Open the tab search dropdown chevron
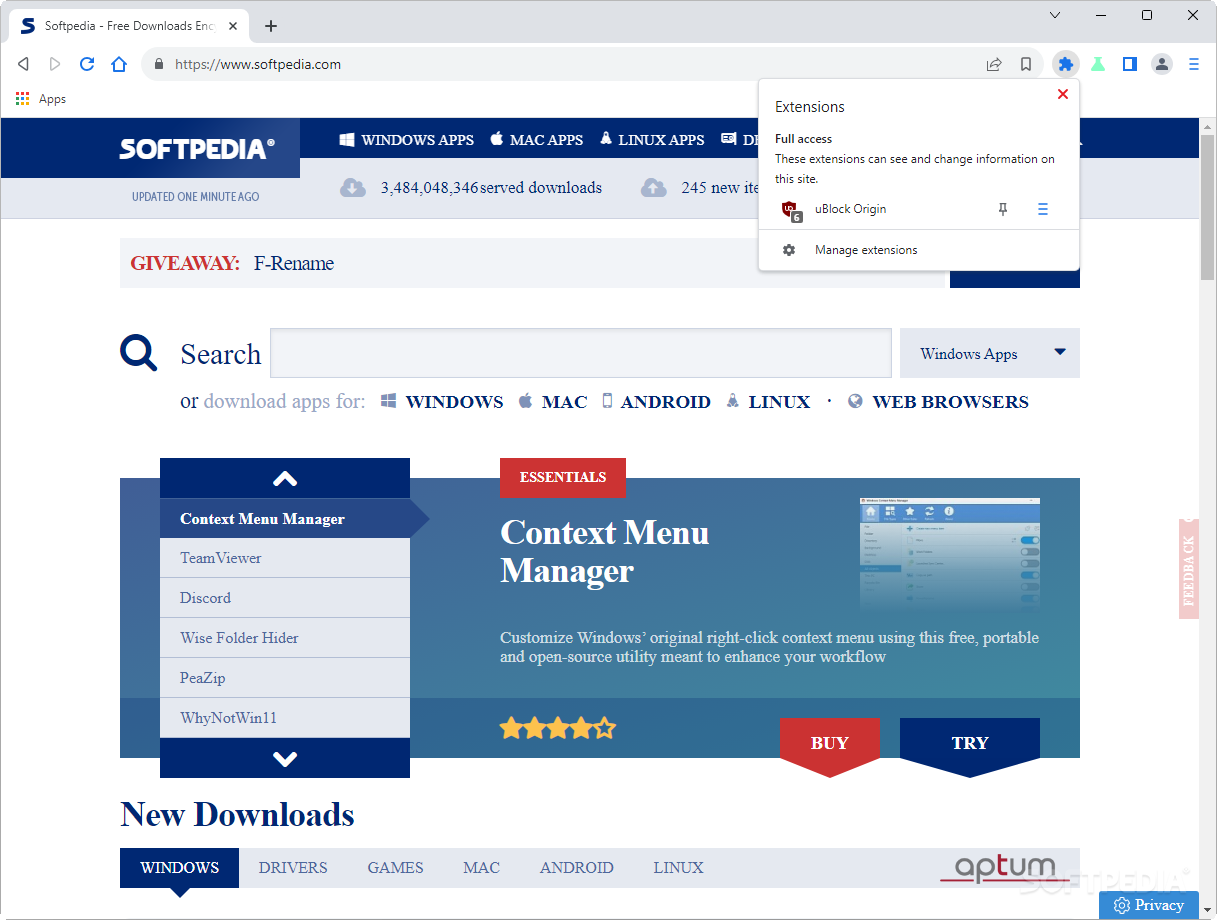 [1055, 15]
